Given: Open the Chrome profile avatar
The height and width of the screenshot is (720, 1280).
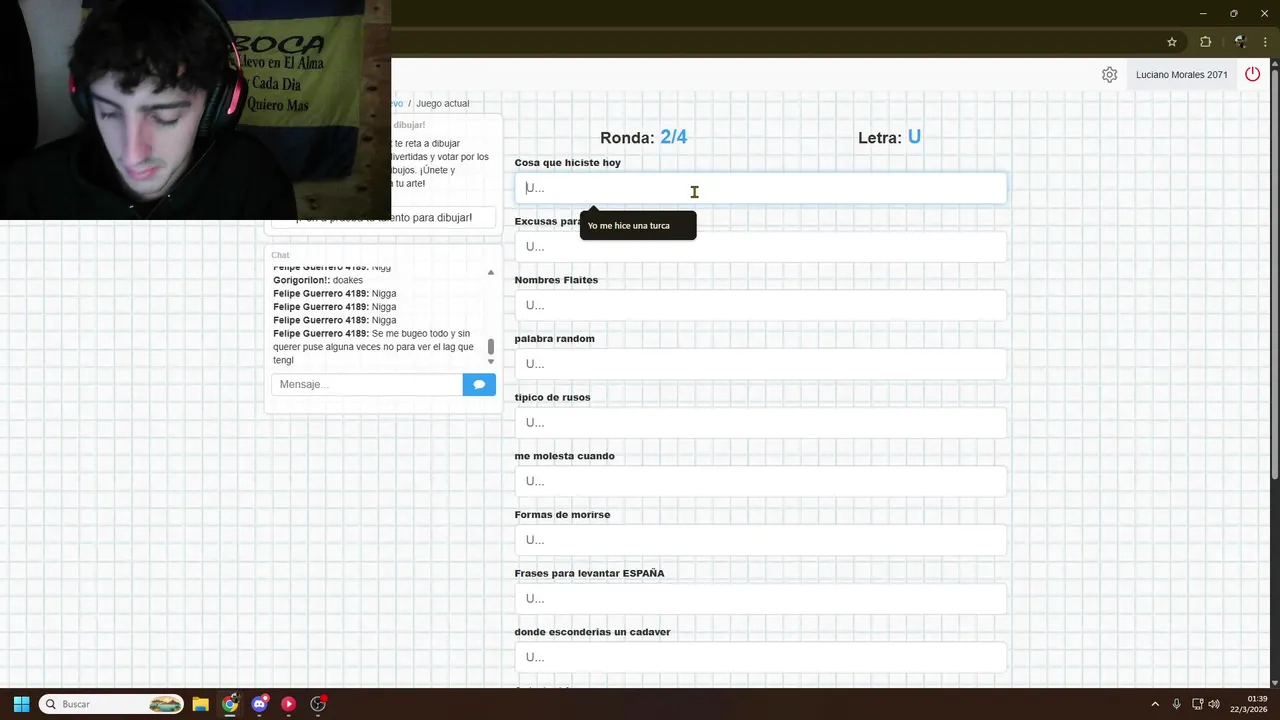Looking at the screenshot, I should [x=1240, y=42].
